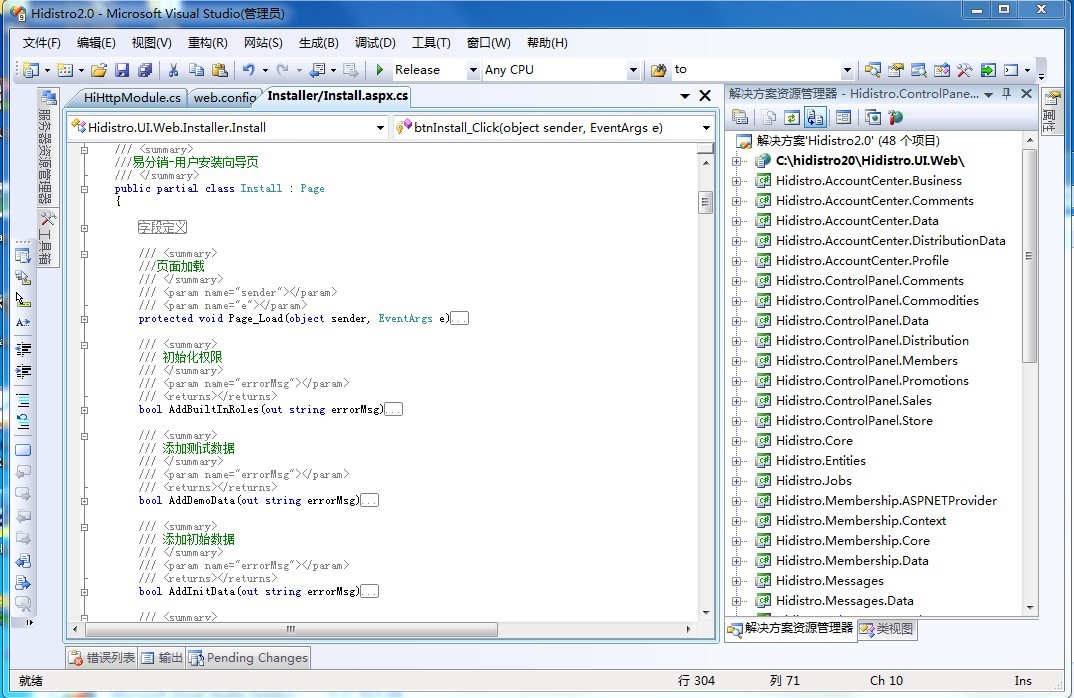The width and height of the screenshot is (1074, 698).
Task: Open the 服务器资源管理器 side panel tab
Action: (46, 148)
